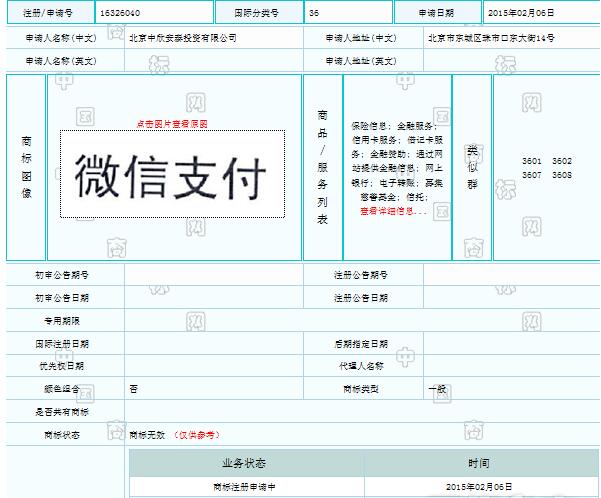
Task: Click the 申请人地址(中文) label
Action: click(361, 38)
